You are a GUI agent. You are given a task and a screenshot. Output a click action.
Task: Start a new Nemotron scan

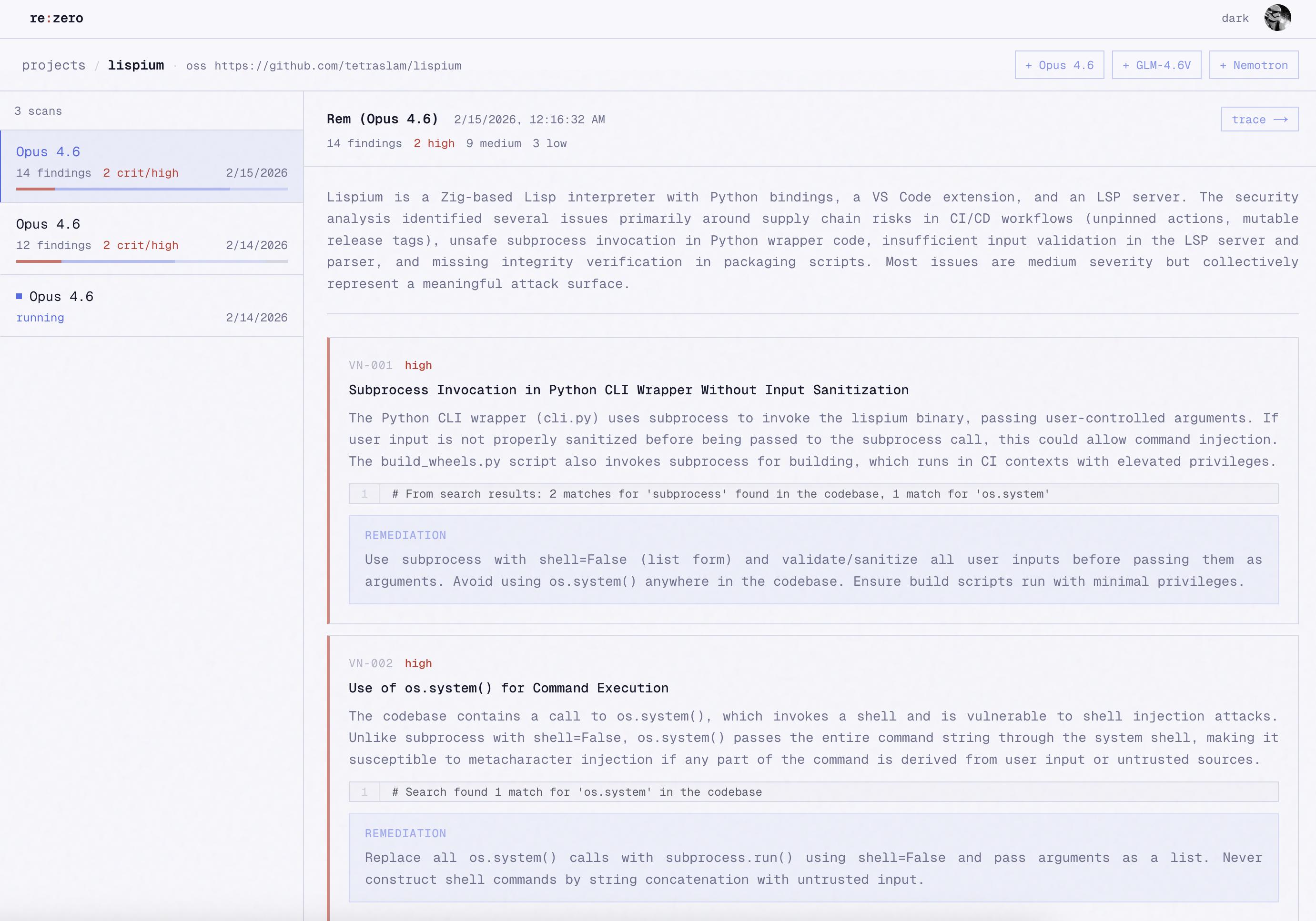1253,65
